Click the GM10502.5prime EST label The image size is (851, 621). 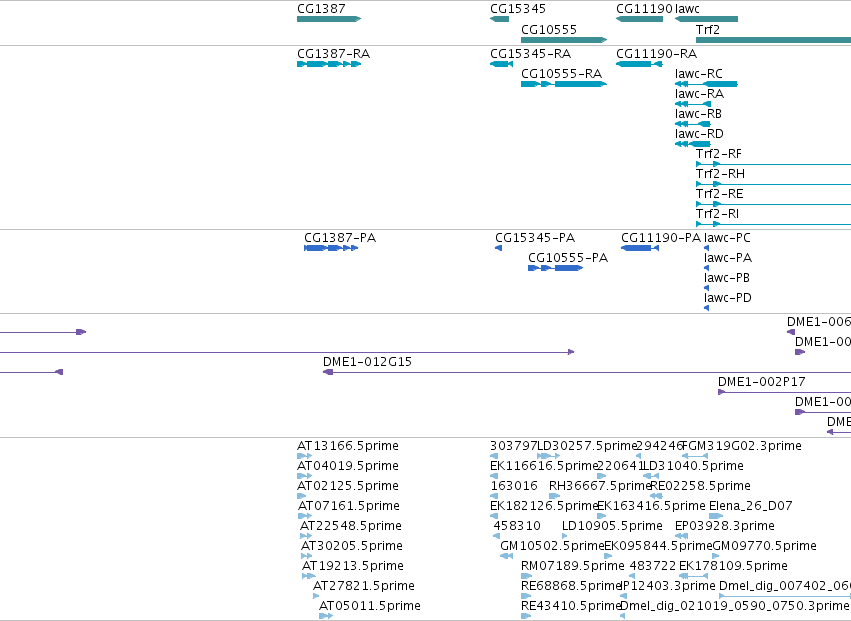pos(552,546)
